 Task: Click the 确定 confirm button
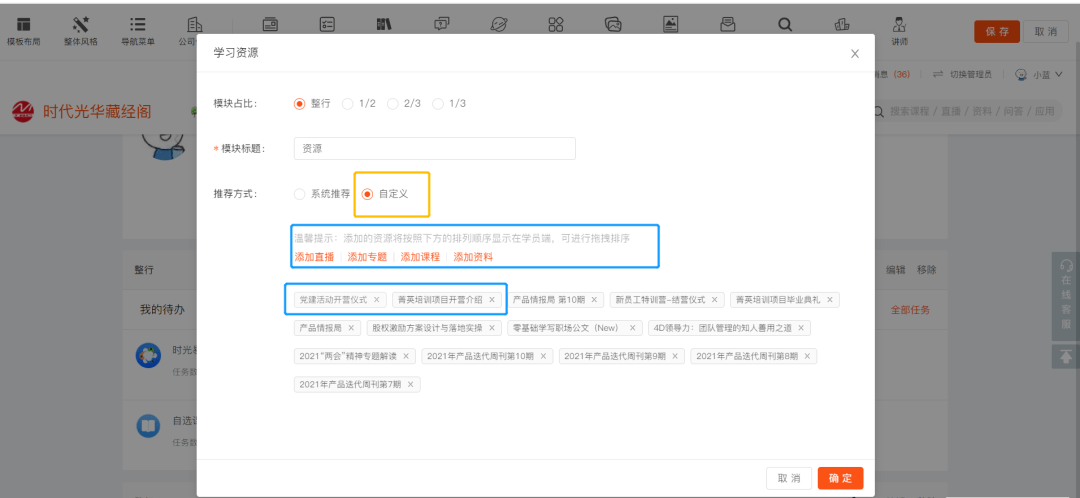point(840,478)
